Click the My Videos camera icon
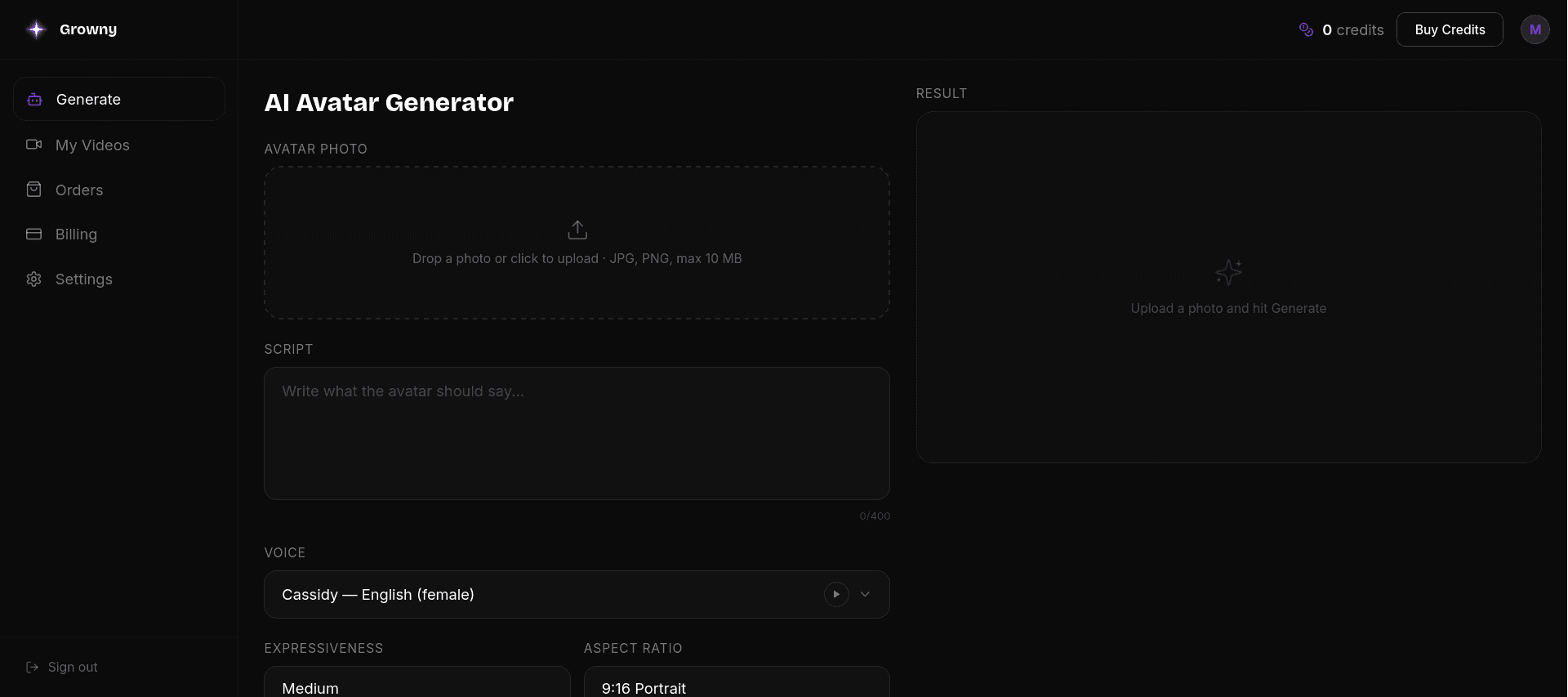The height and width of the screenshot is (697, 1568). pos(34,145)
